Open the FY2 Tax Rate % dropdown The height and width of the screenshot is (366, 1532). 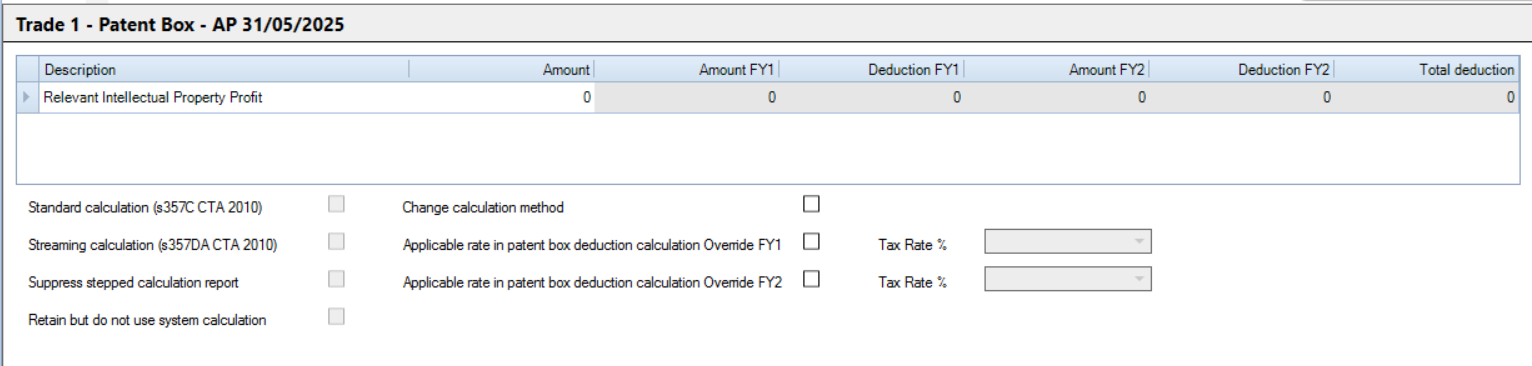tap(1068, 279)
